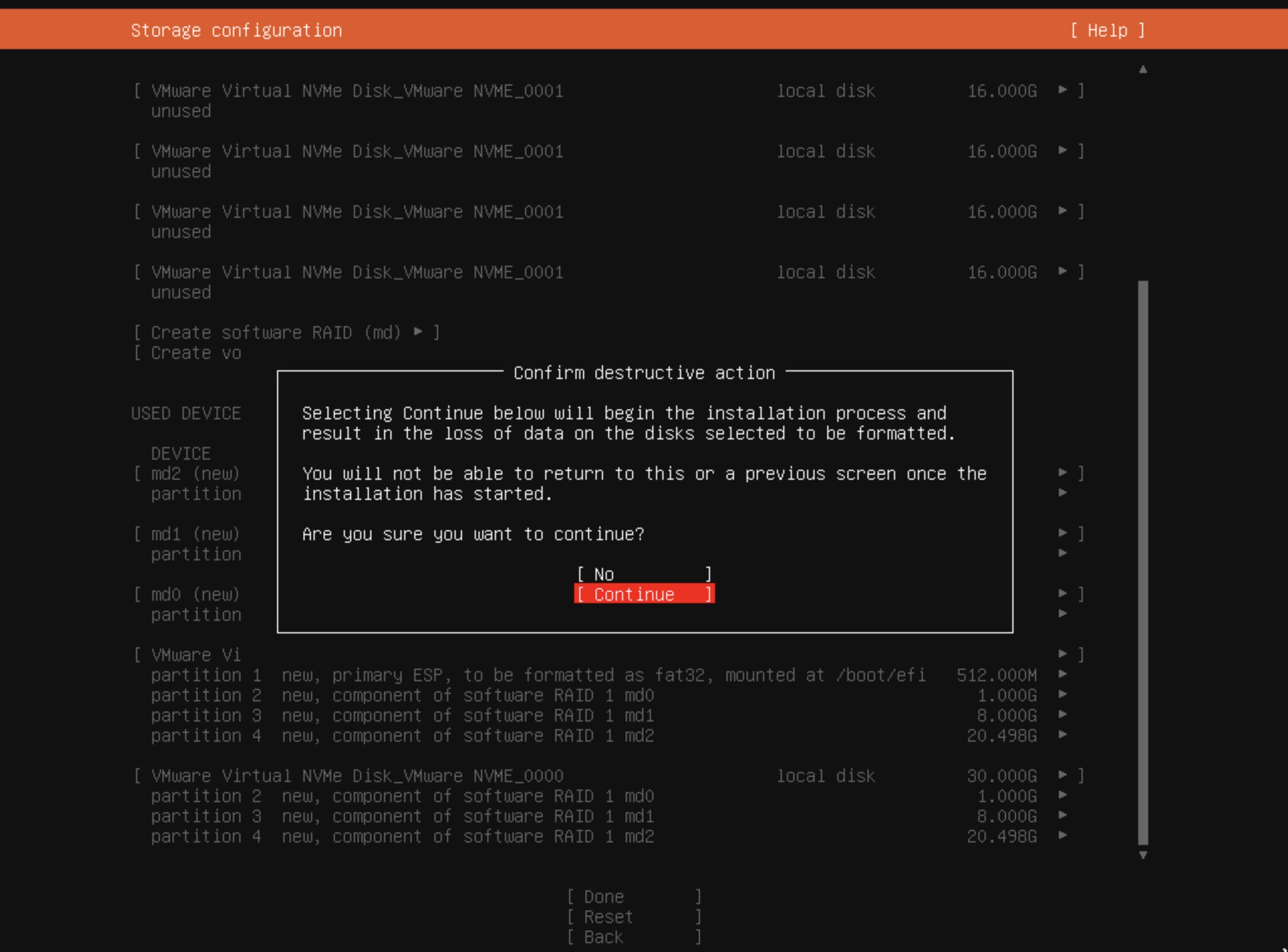
Task: Select Continue to confirm destructive action
Action: click(x=643, y=594)
